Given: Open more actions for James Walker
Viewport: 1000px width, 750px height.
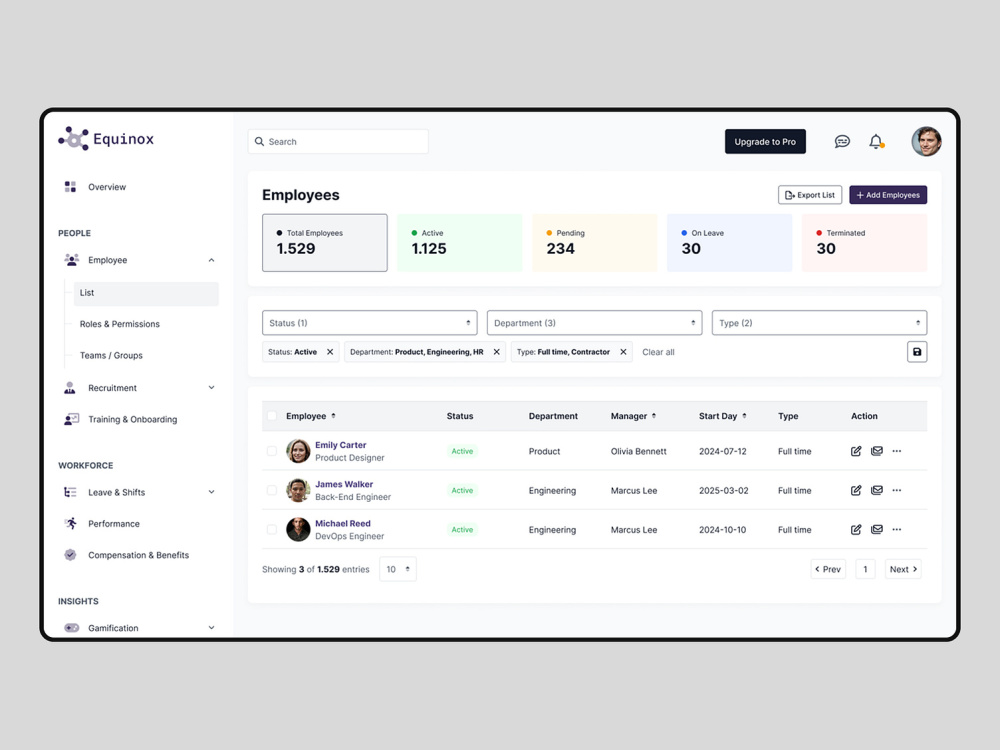Looking at the screenshot, I should pyautogui.click(x=897, y=490).
